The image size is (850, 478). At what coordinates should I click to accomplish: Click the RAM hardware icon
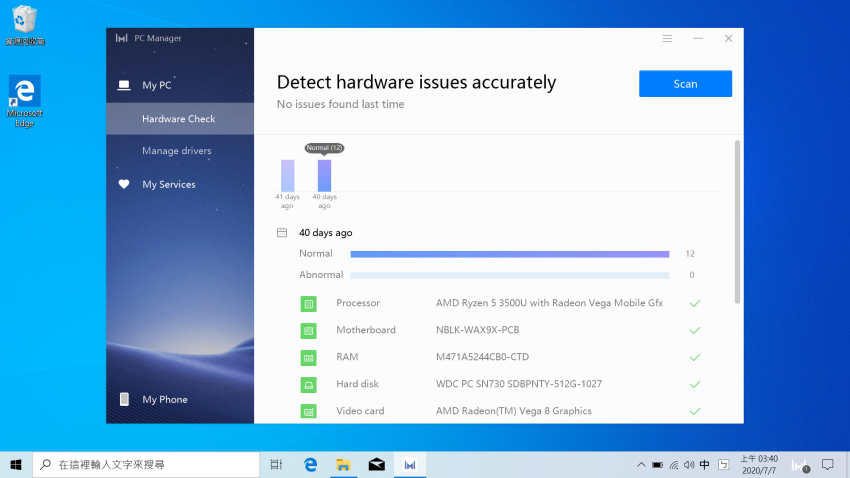pyautogui.click(x=308, y=358)
